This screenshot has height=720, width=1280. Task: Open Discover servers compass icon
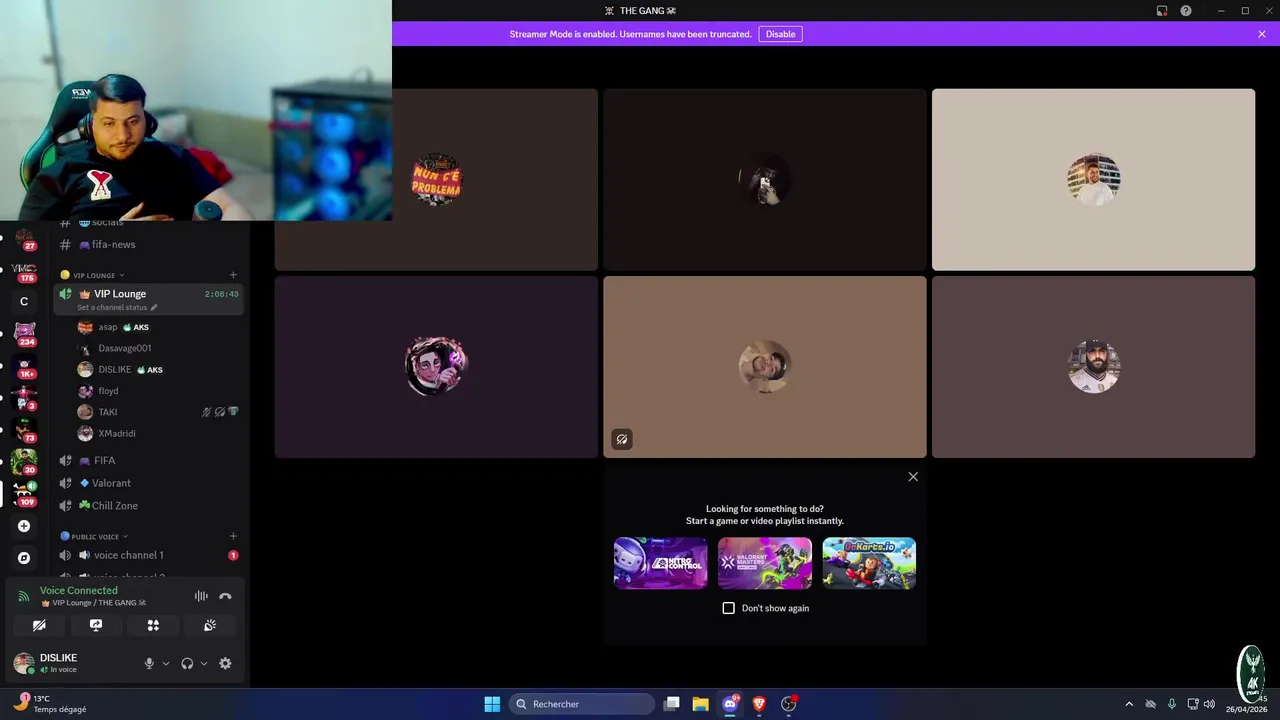24,558
